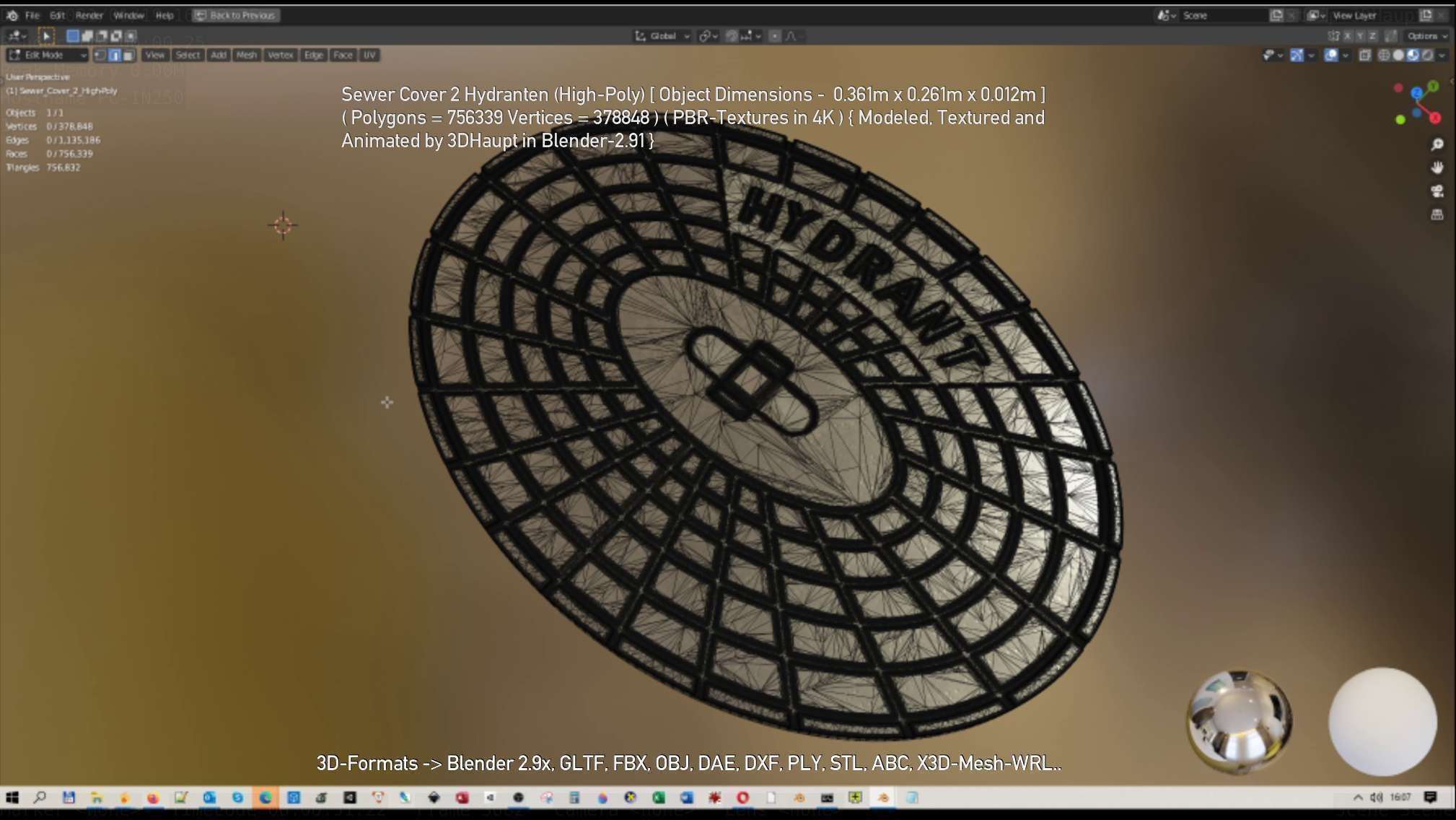The height and width of the screenshot is (820, 1456).
Task: Click the zoom view magnifier icon
Action: (1437, 144)
